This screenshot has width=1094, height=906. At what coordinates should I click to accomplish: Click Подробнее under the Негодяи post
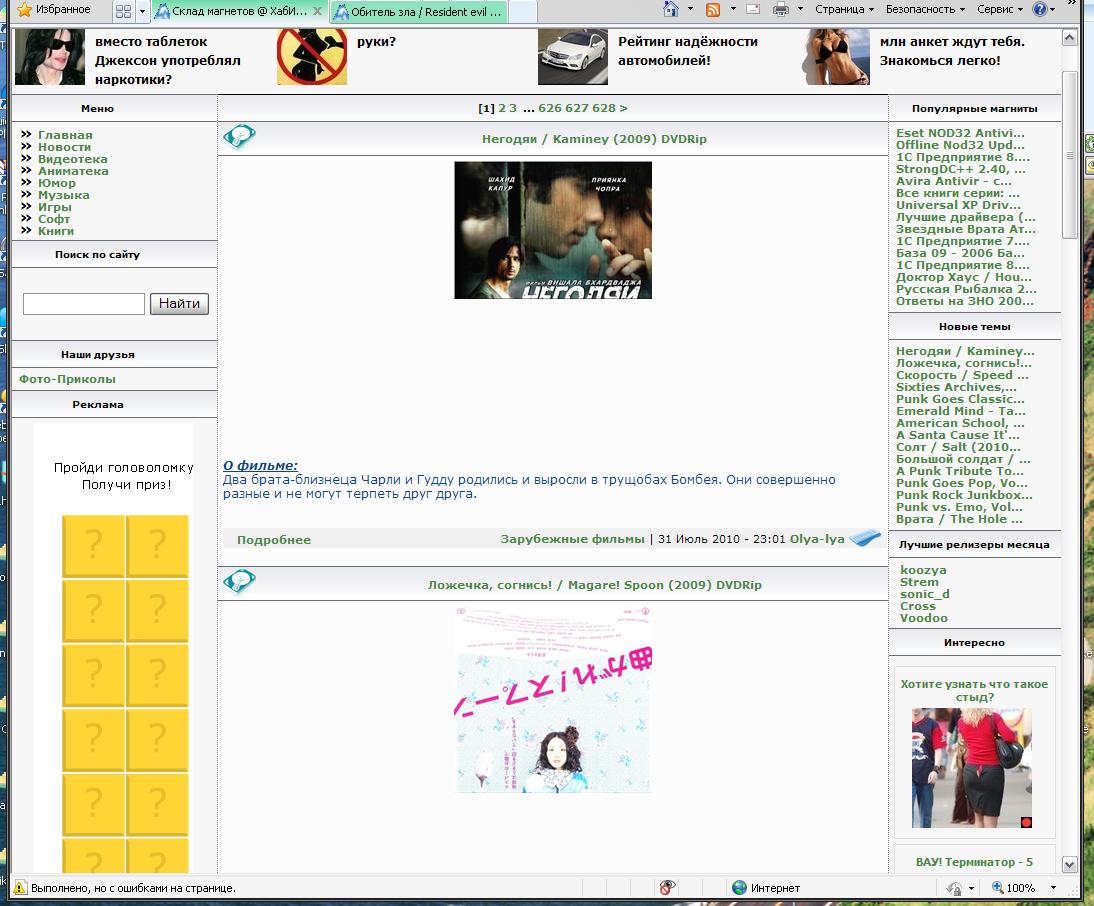click(274, 540)
